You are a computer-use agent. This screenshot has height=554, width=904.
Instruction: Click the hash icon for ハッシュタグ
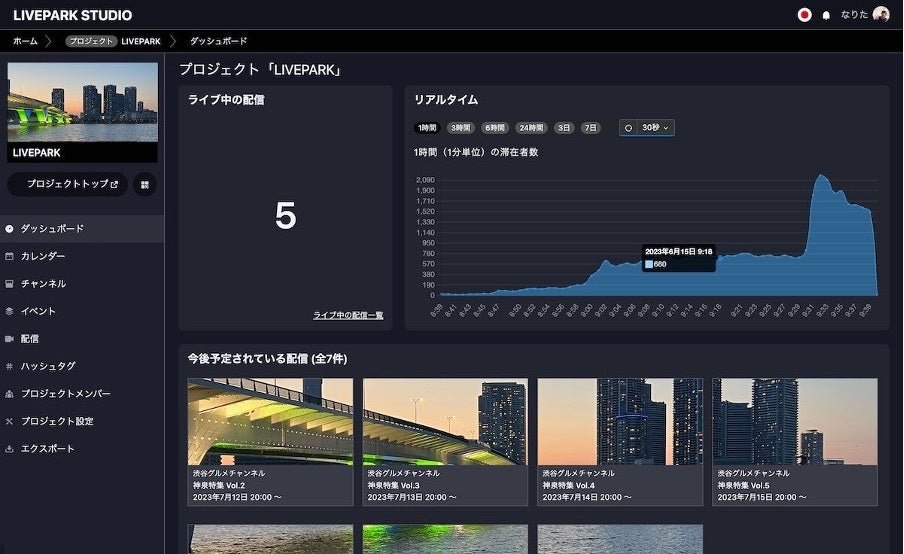click(9, 366)
